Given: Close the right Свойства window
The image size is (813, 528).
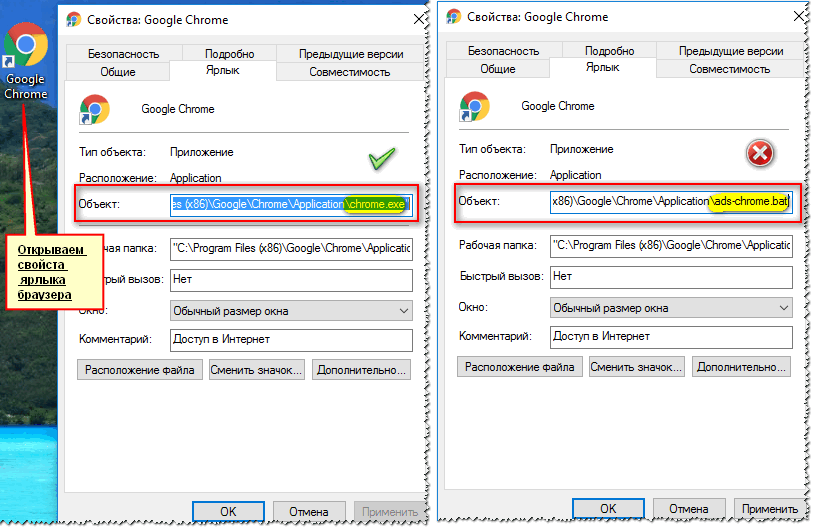Looking at the screenshot, I should (x=800, y=16).
